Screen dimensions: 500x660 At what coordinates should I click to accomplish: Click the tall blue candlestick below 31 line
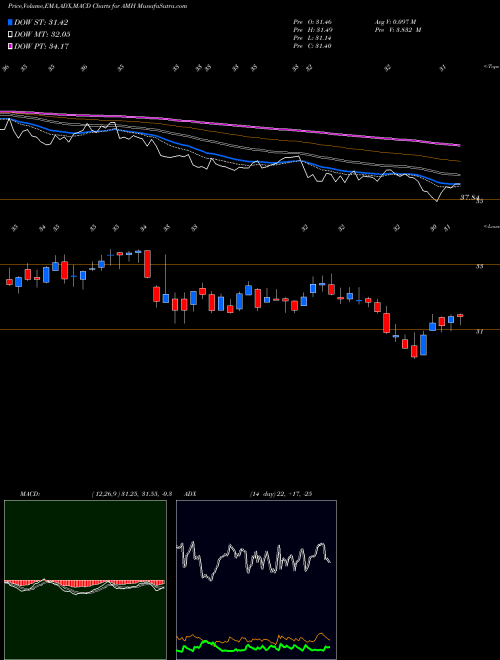tap(423, 345)
